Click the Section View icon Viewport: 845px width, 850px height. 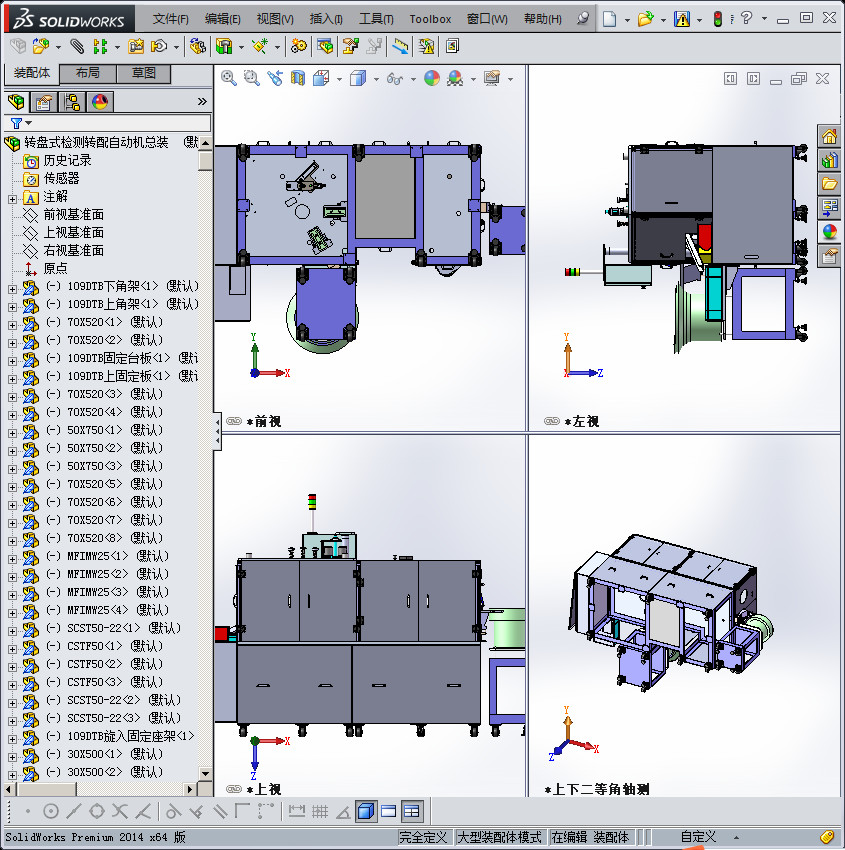click(298, 79)
